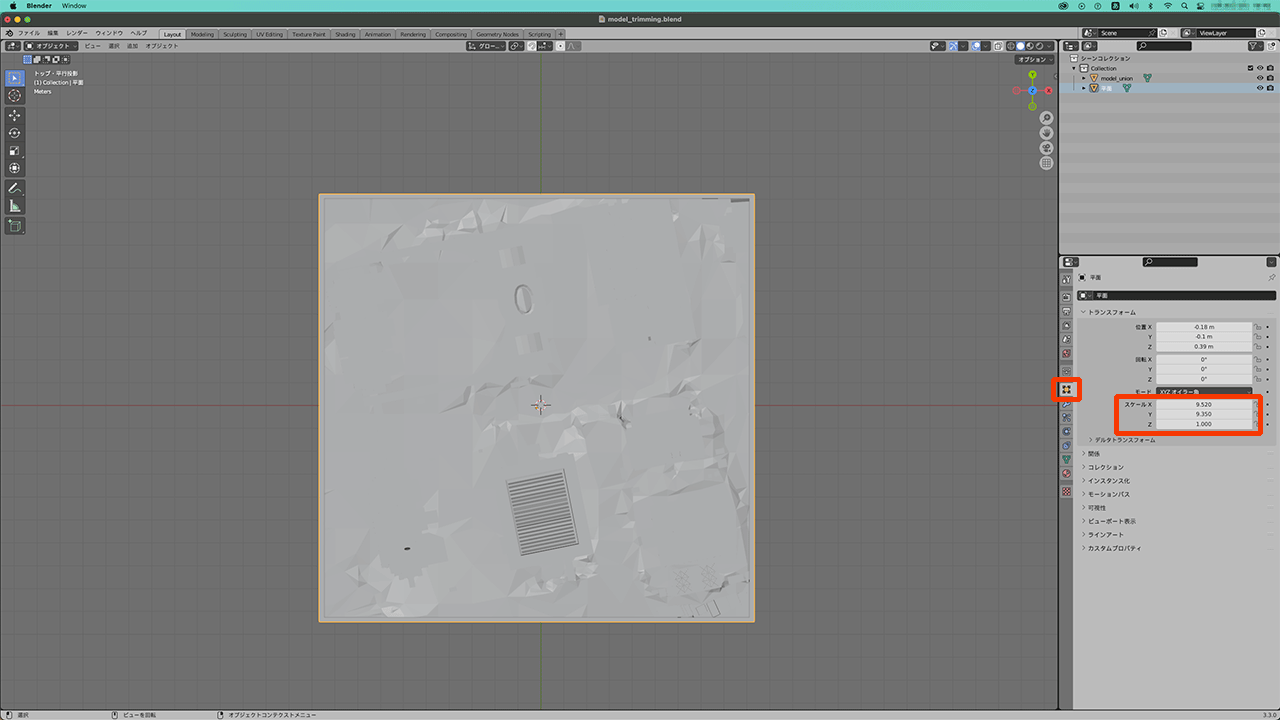Viewport: 1280px width, 720px height.
Task: Open the Output properties tab icon
Action: pos(1066,311)
